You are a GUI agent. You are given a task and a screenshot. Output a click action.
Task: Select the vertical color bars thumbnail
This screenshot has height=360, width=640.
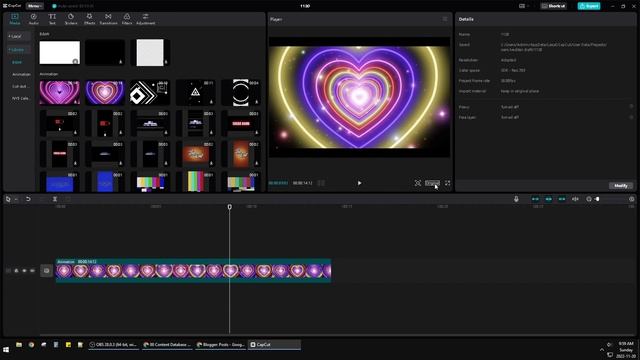(x=196, y=182)
